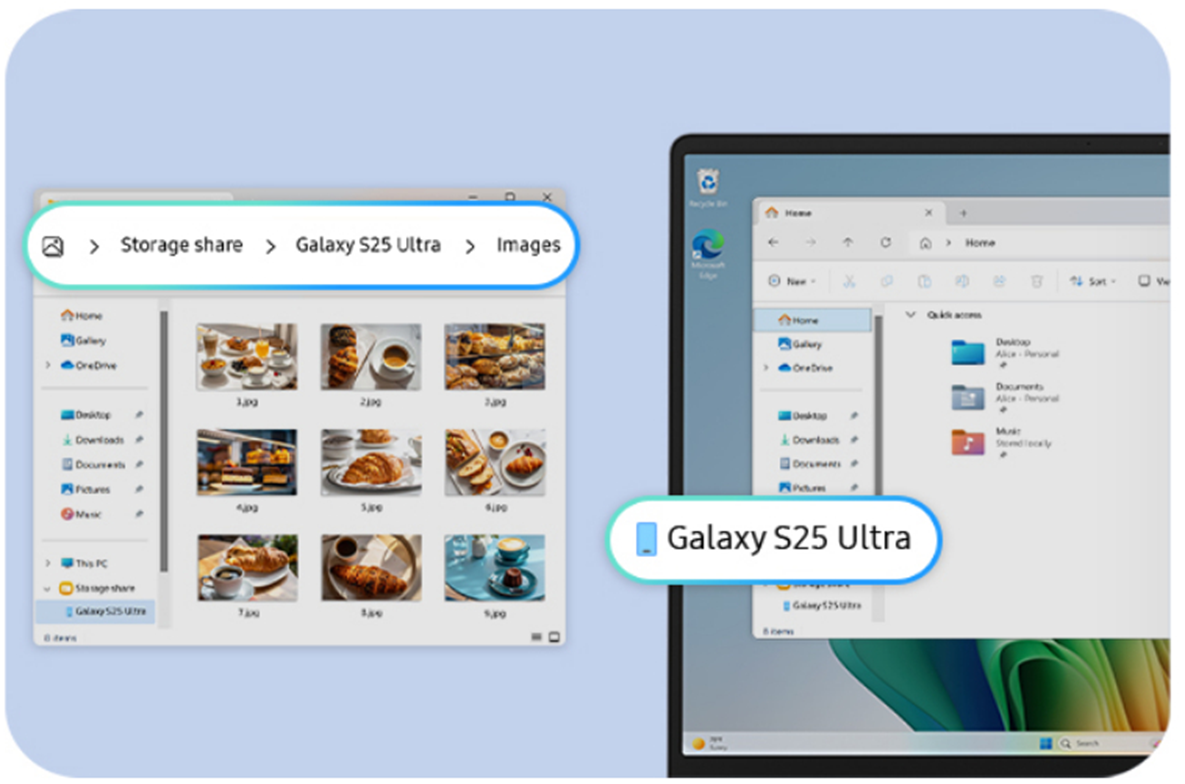Select Gallery in the Home window sidebar

click(800, 345)
